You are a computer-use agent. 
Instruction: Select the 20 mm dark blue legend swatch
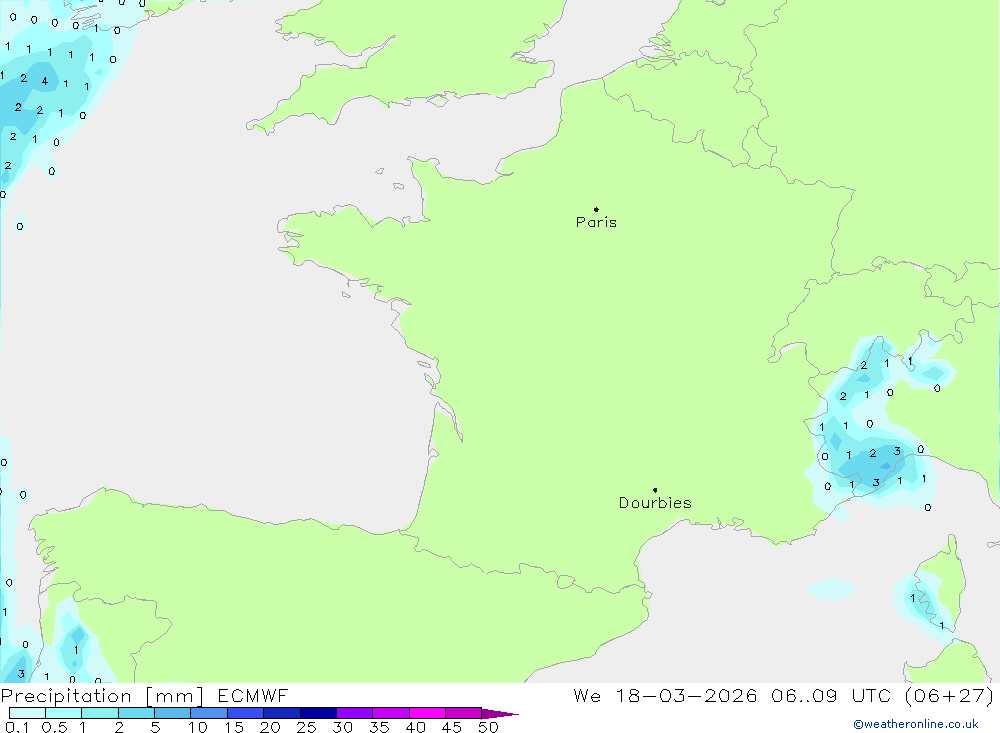pyautogui.click(x=281, y=713)
